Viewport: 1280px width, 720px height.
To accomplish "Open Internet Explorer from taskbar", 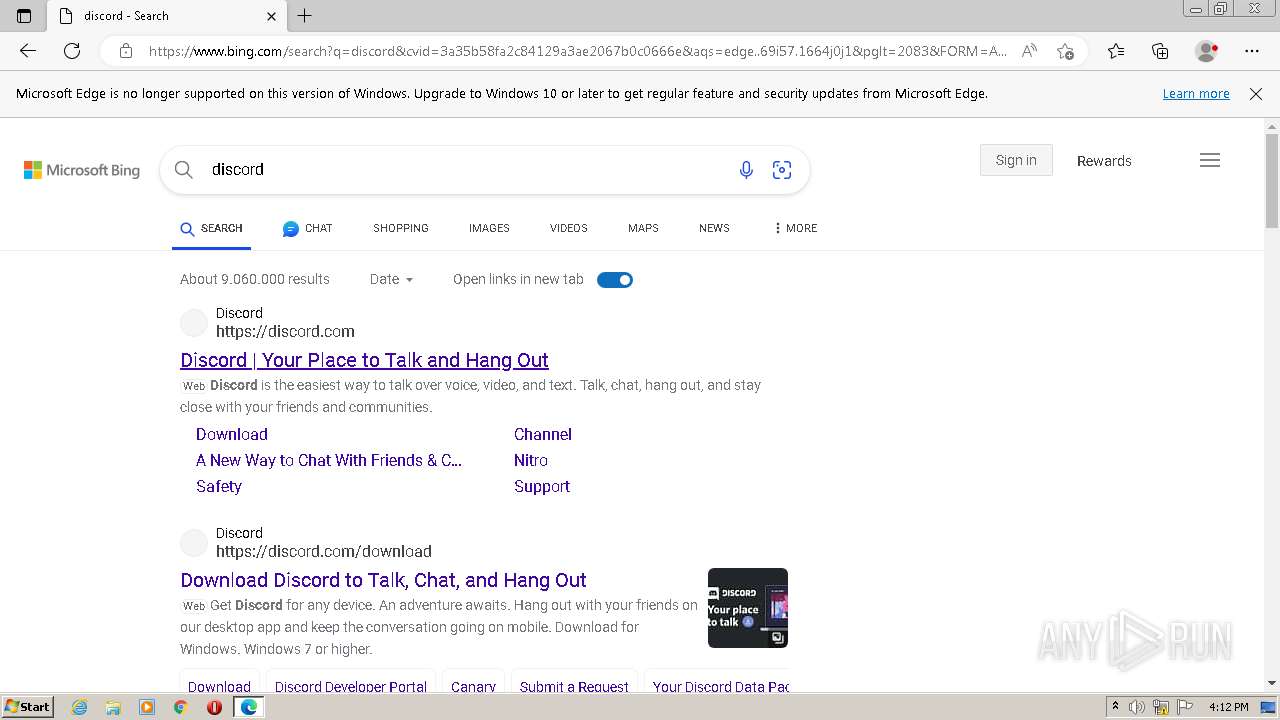I will 79,707.
